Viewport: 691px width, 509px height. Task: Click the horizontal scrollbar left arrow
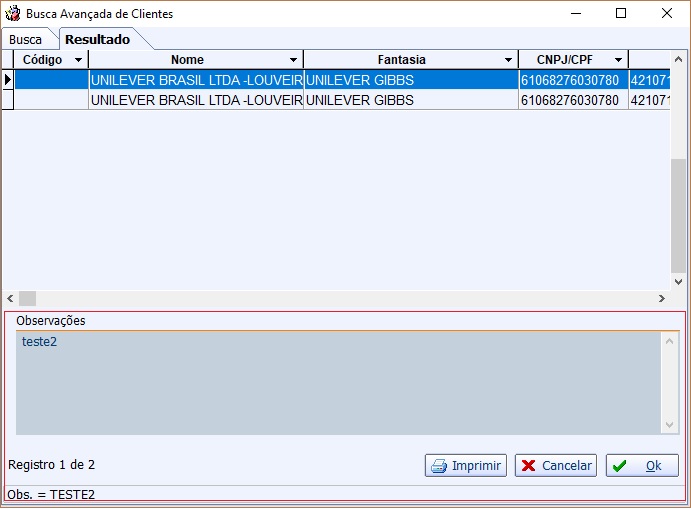coord(10,298)
